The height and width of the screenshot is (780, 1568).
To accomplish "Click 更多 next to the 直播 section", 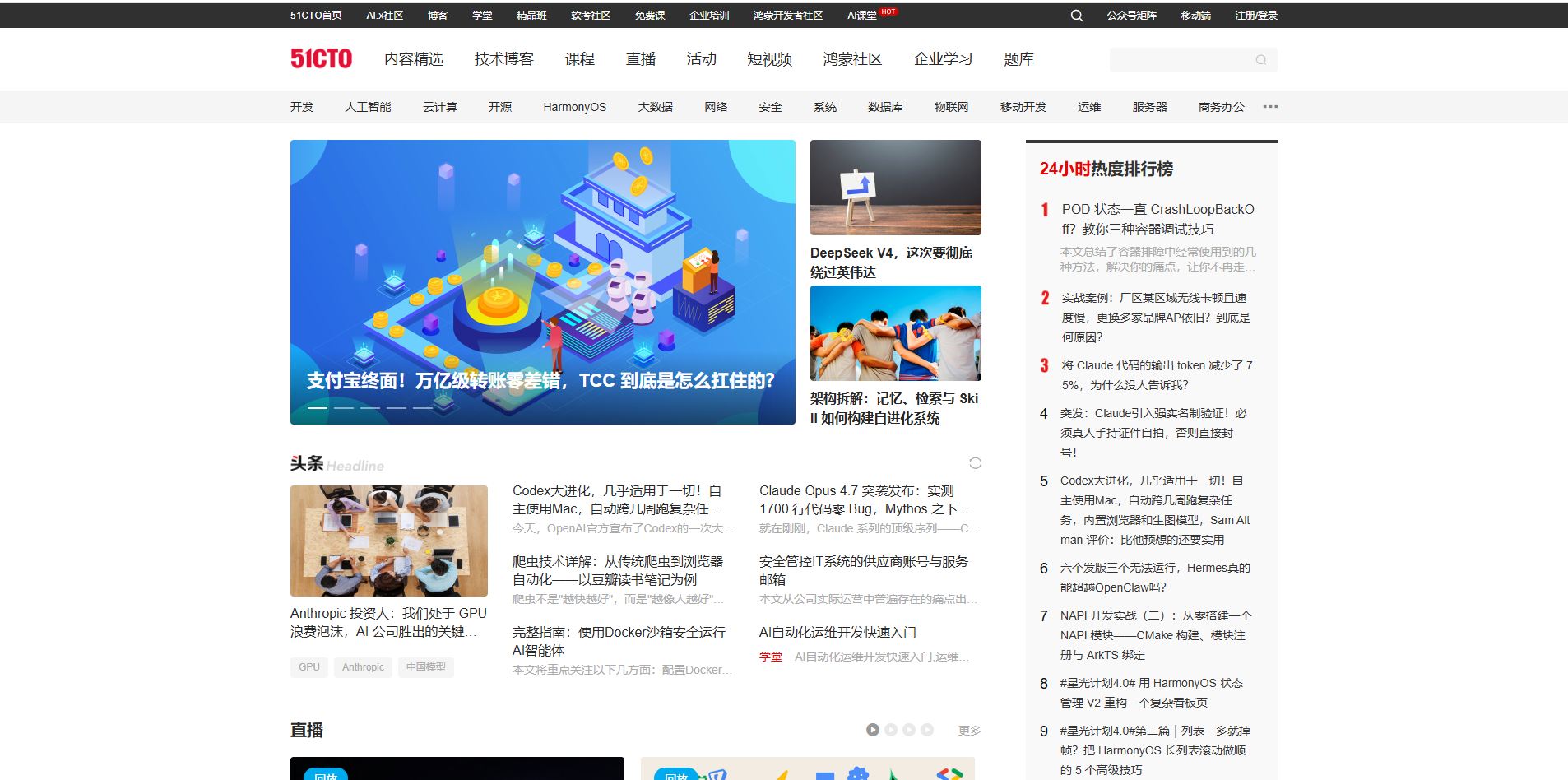I will coord(968,730).
